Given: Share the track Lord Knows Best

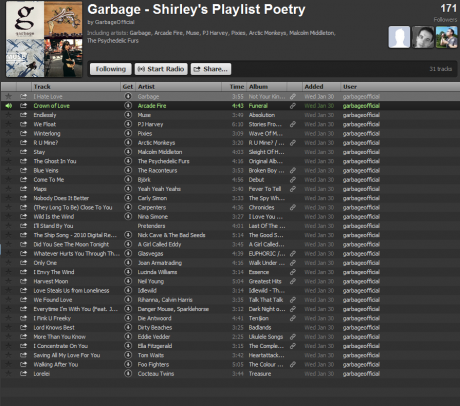Looking at the screenshot, I should point(23,327).
